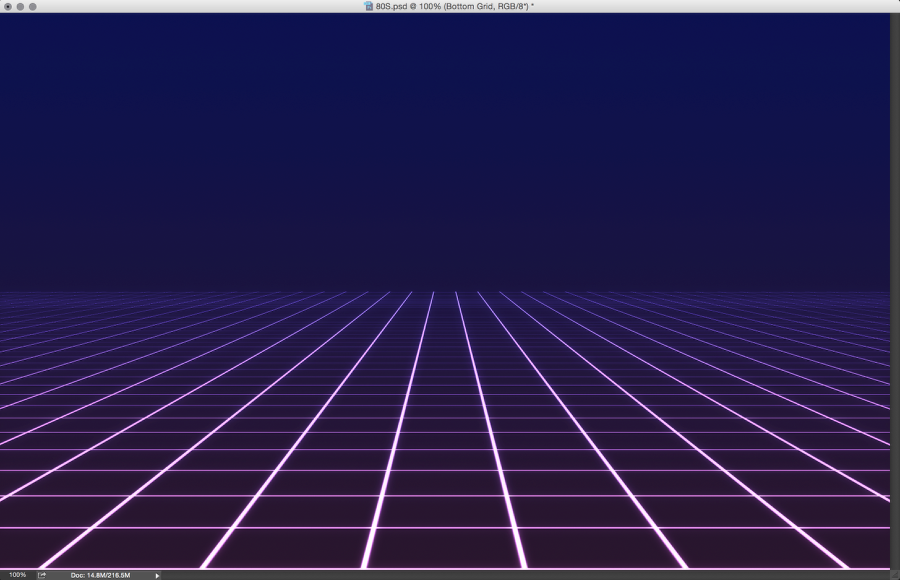The image size is (900, 580).
Task: Close the 80S.psd document window
Action: click(x=8, y=7)
